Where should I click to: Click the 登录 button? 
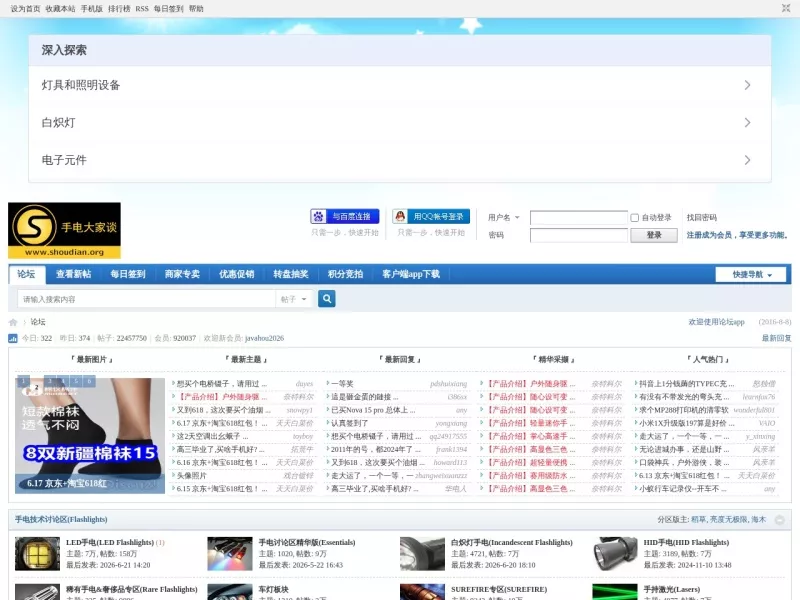tap(654, 235)
